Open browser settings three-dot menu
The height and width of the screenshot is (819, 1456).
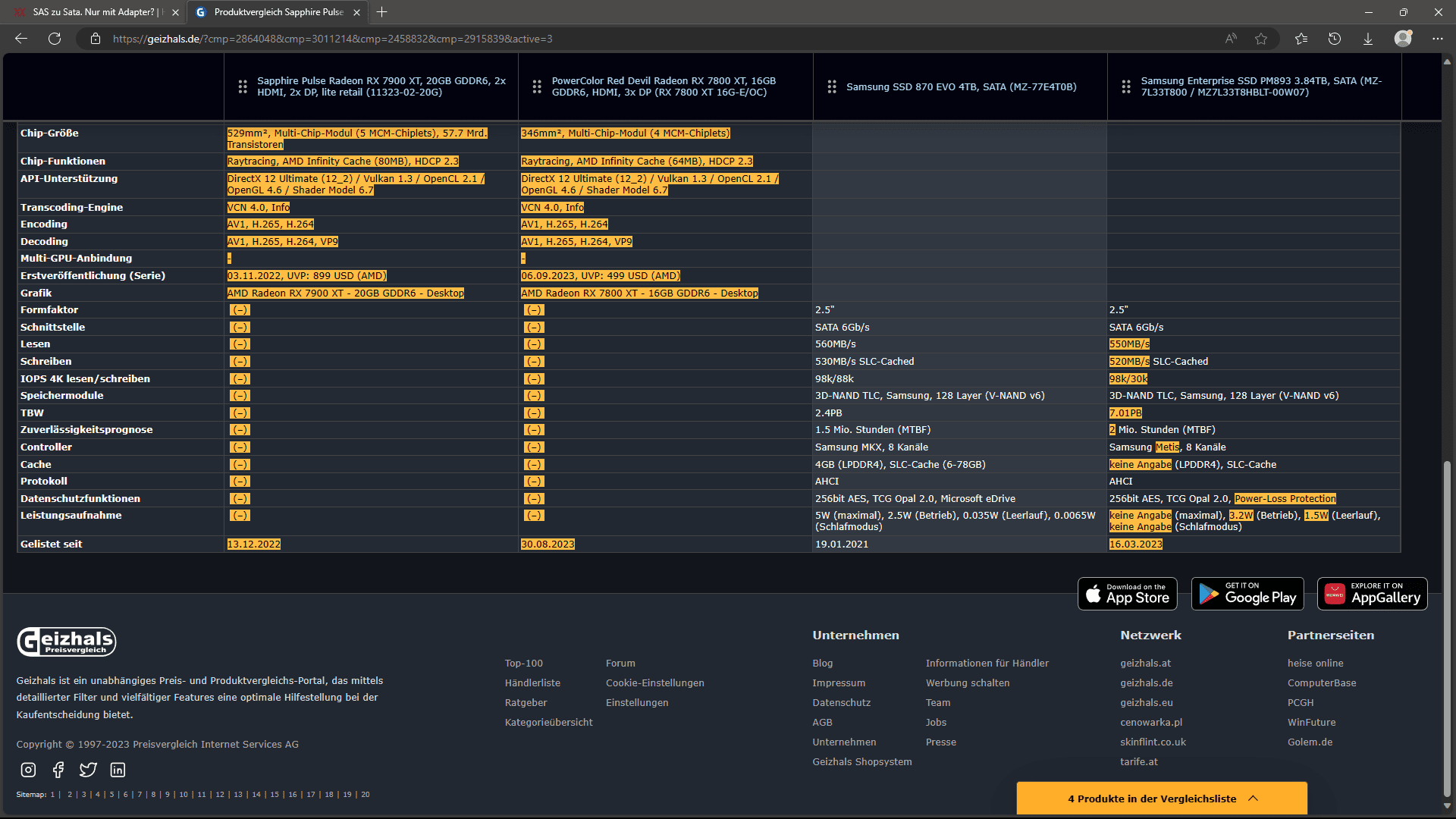pyautogui.click(x=1438, y=39)
